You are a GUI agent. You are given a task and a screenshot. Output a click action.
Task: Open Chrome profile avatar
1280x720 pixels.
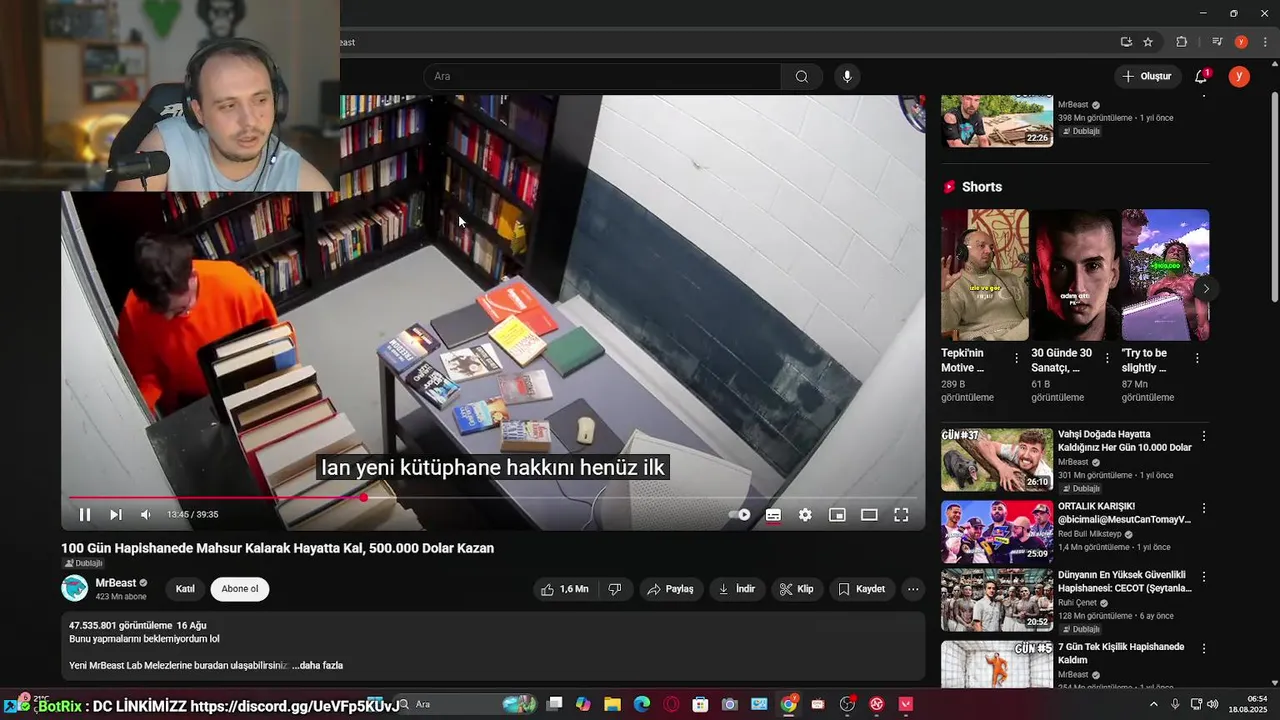click(1241, 42)
